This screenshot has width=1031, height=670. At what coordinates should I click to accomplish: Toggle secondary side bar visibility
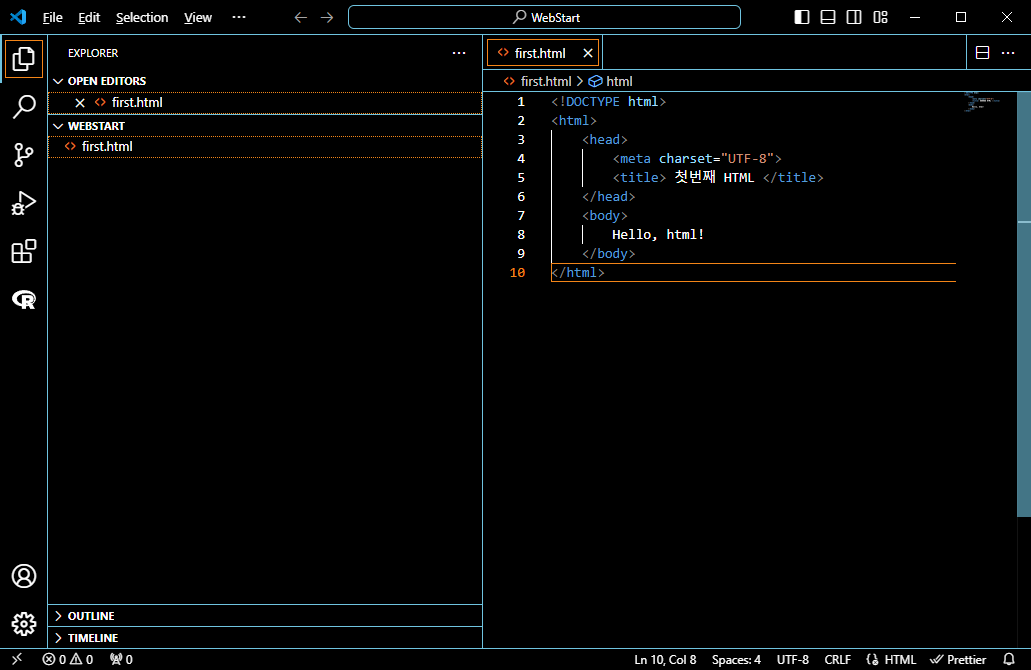(854, 17)
